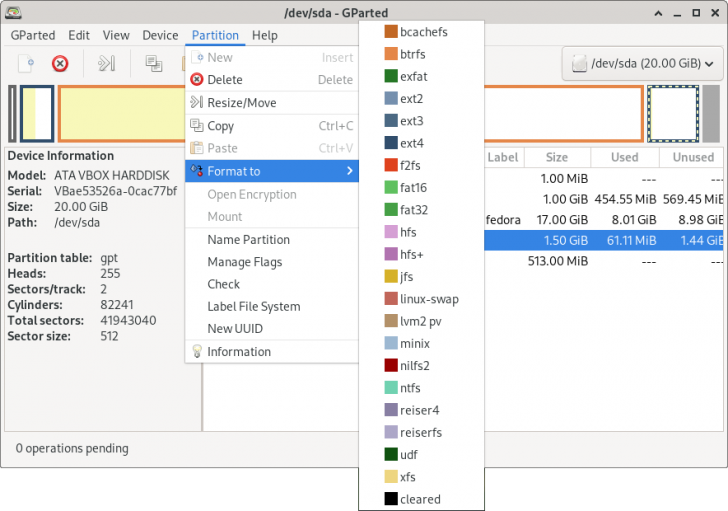Select the 513.00 MiB partition row
Image resolution: width=728 pixels, height=511 pixels.
click(x=604, y=261)
